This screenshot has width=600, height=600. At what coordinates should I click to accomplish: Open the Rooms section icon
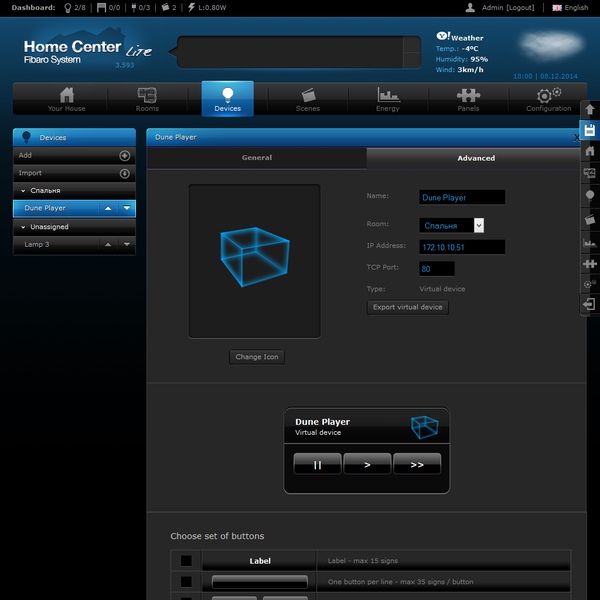click(x=147, y=95)
